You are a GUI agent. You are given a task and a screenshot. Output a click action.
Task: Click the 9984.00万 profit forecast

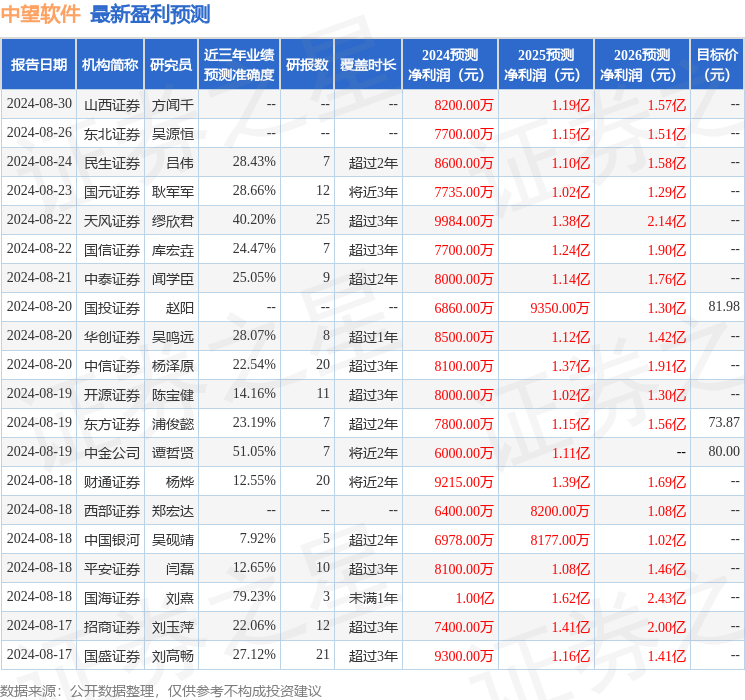[x=463, y=221]
